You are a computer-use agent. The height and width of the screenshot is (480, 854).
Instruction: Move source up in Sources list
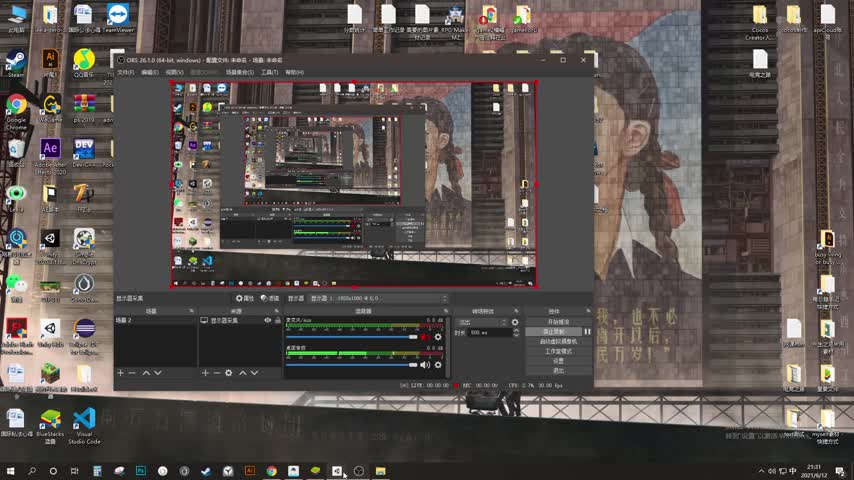pos(243,373)
